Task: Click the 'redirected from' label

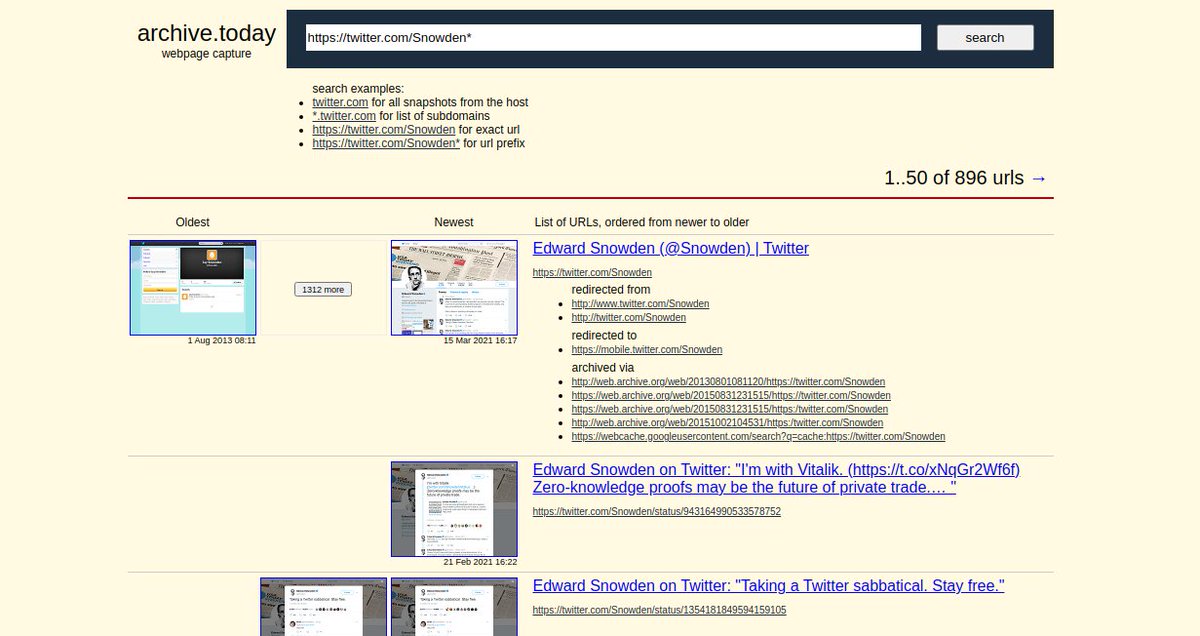Action: click(x=611, y=290)
